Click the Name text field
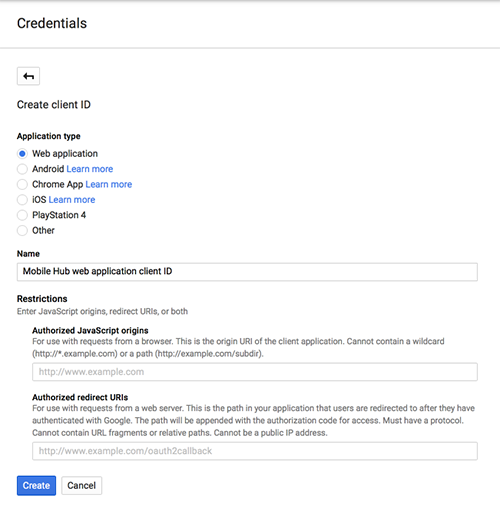The width and height of the screenshot is (500, 511). click(x=247, y=272)
